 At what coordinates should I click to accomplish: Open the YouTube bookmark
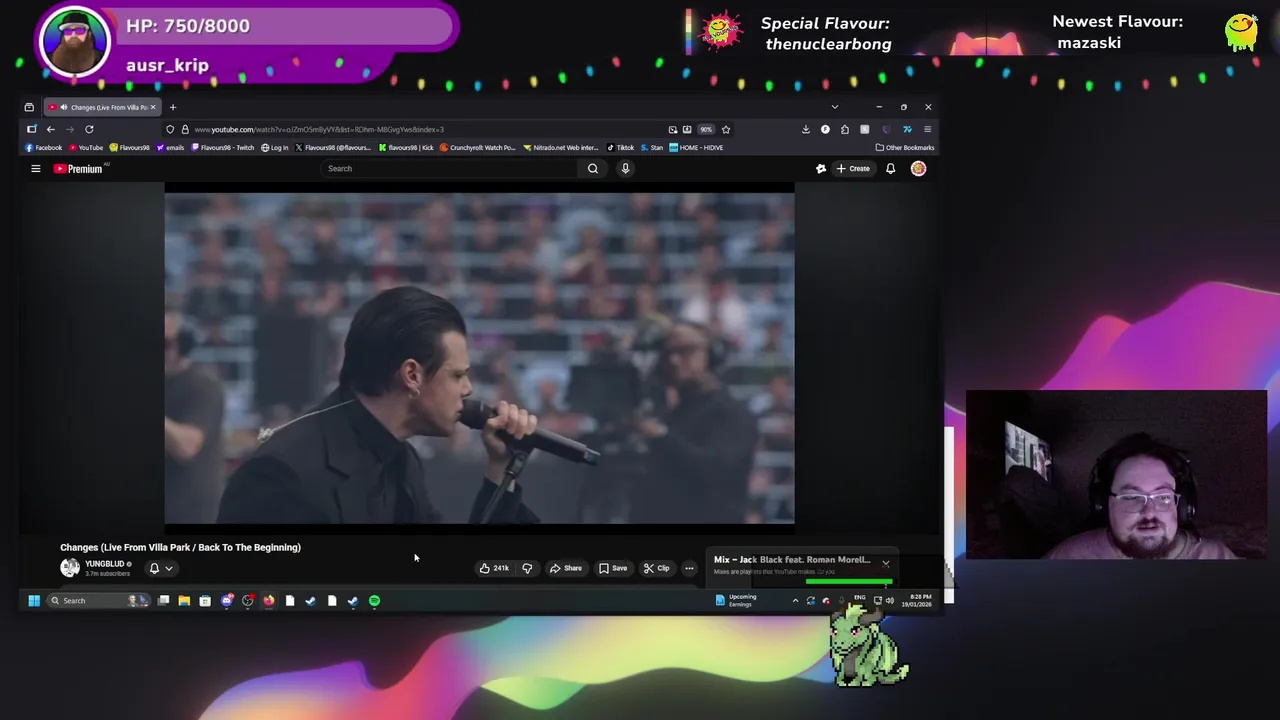86,148
